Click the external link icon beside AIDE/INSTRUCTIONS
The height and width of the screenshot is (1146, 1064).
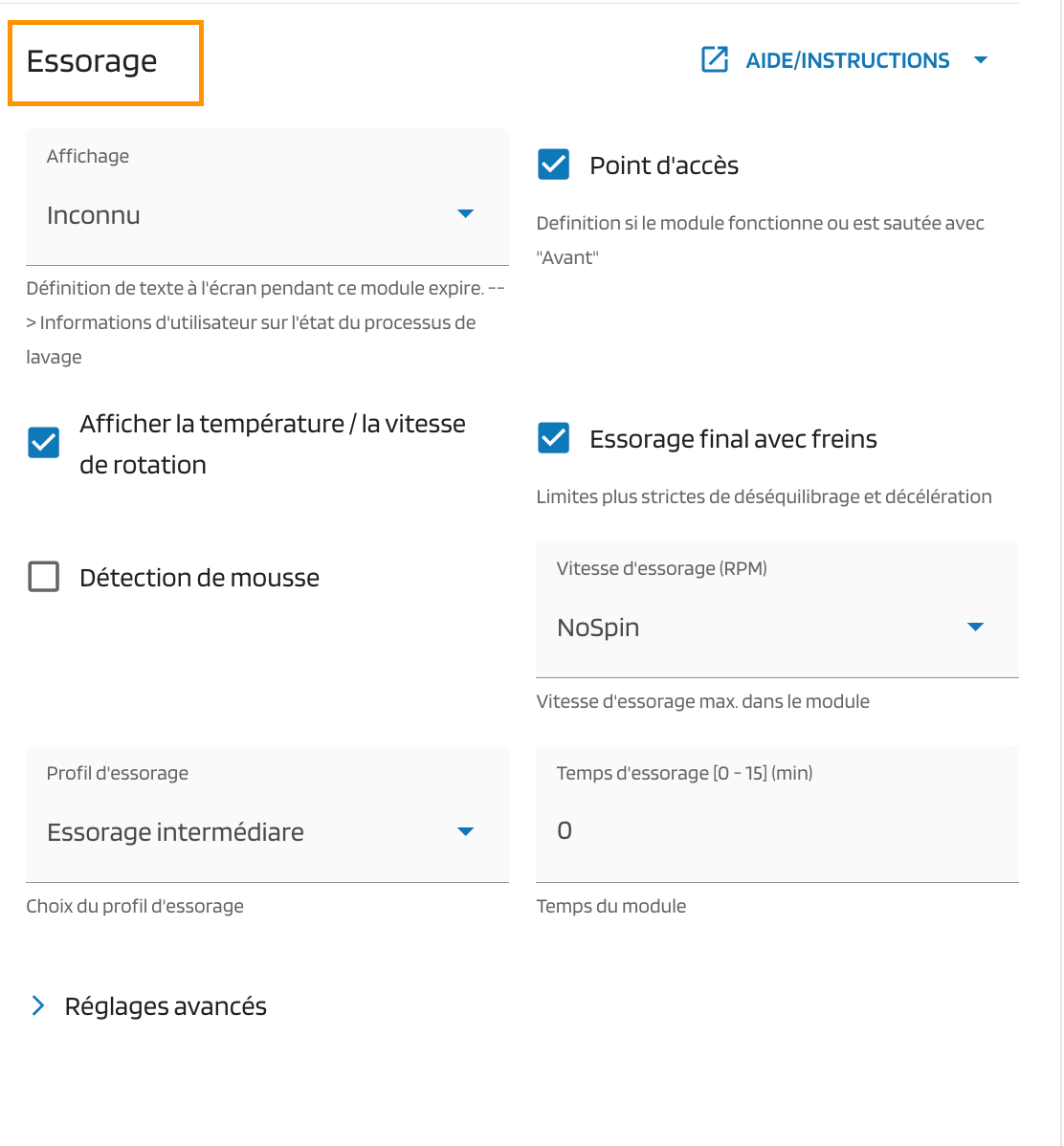[715, 60]
